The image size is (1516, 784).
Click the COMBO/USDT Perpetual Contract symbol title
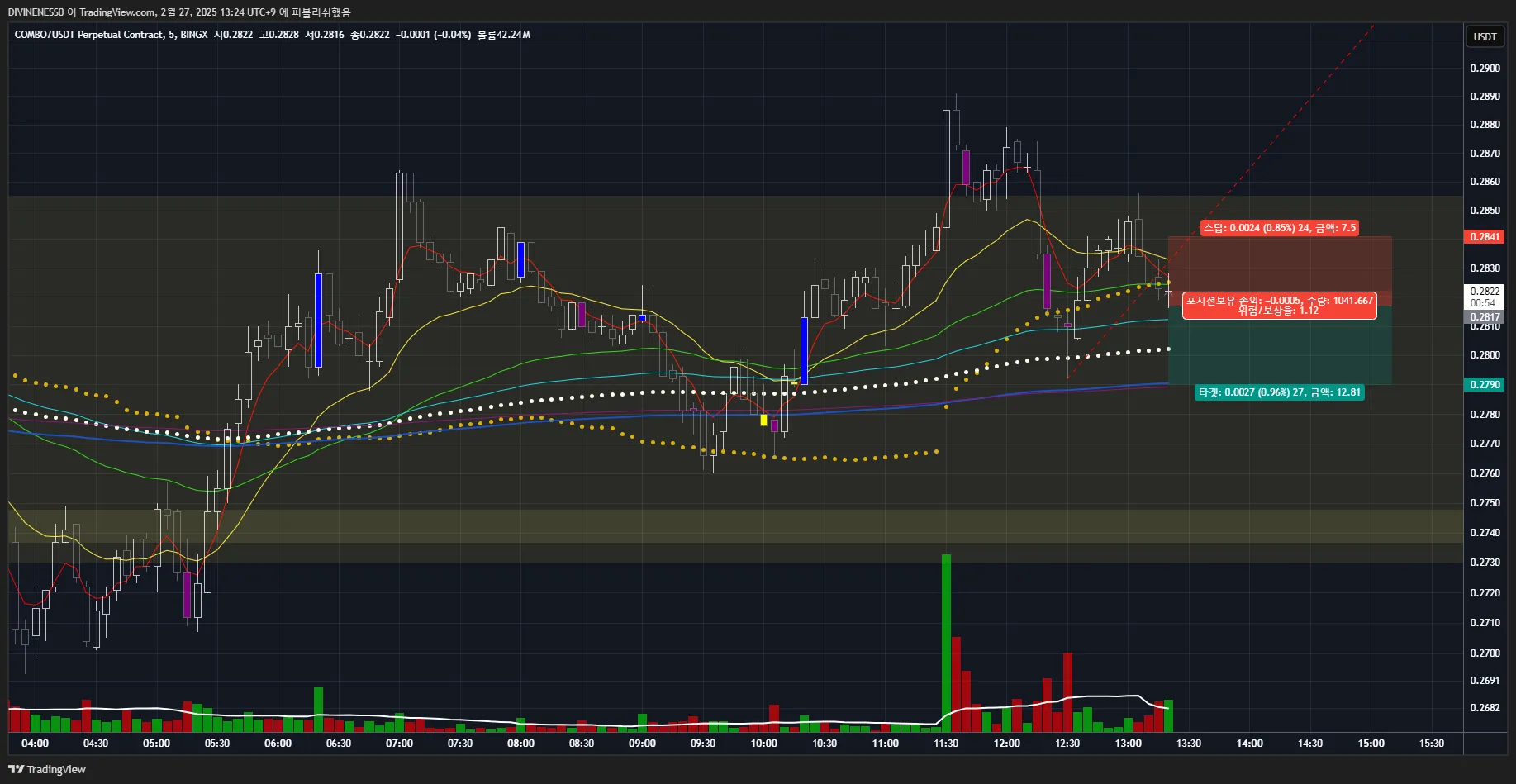(x=88, y=35)
